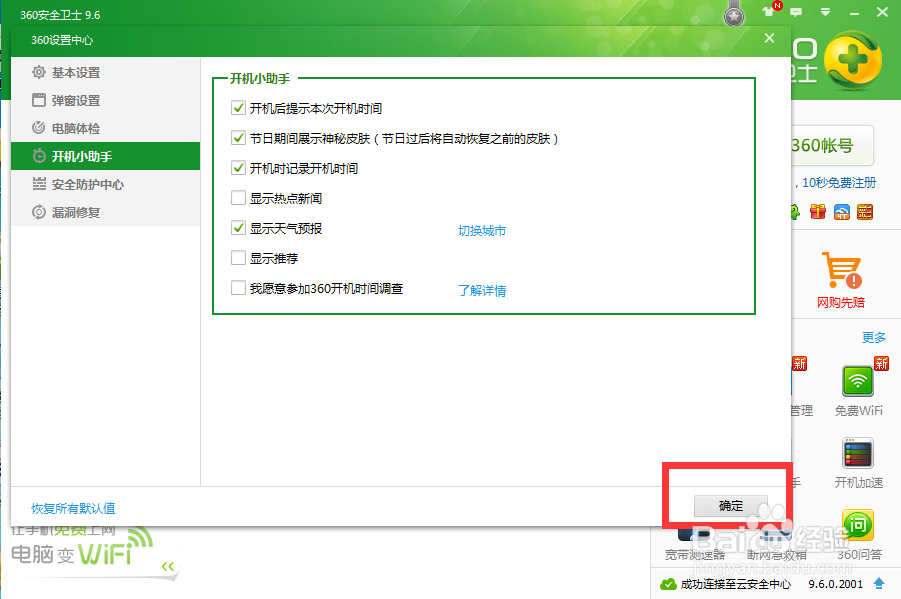Click the 确定 button
This screenshot has width=901, height=599.
[730, 506]
